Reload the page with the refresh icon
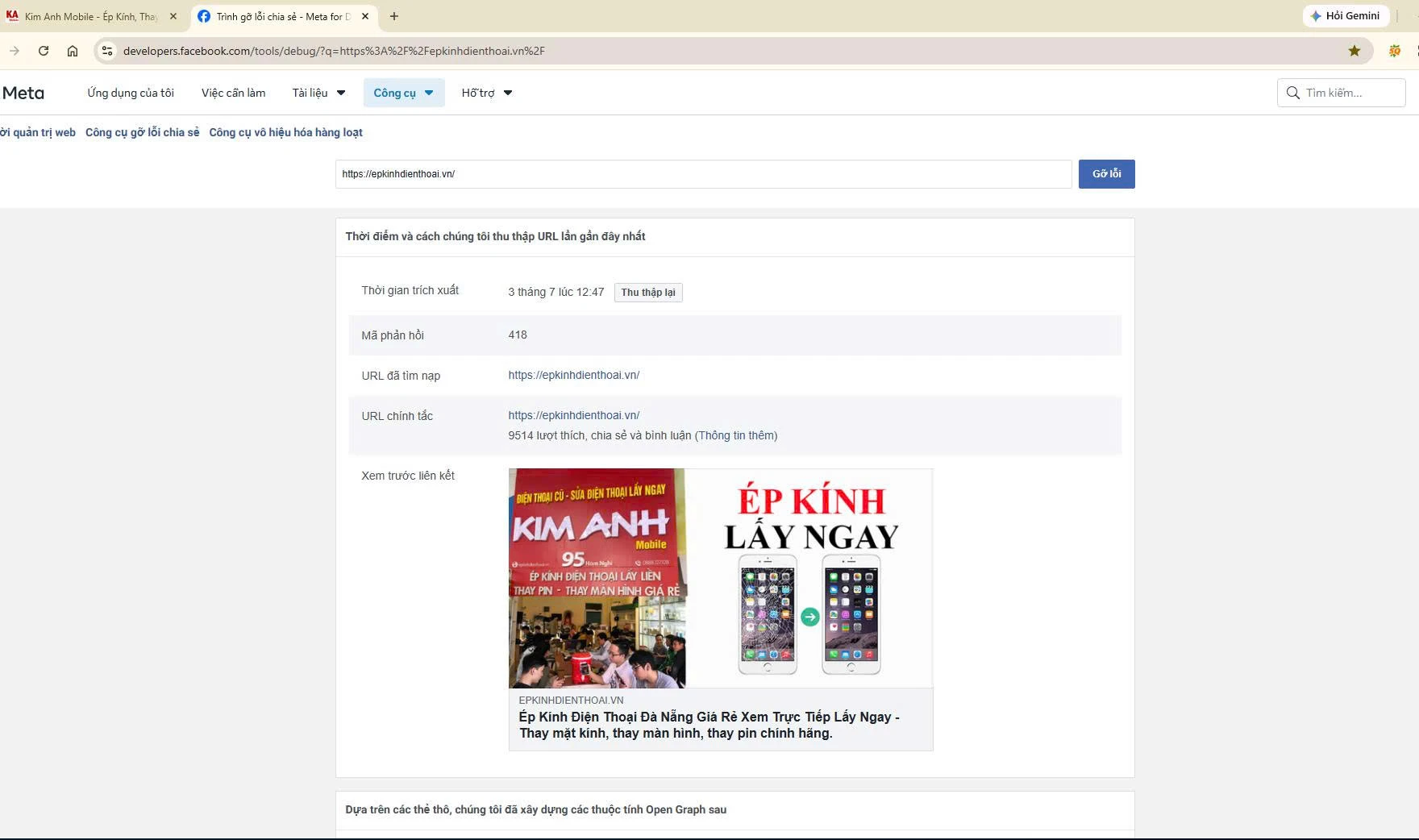1419x840 pixels. [x=44, y=51]
